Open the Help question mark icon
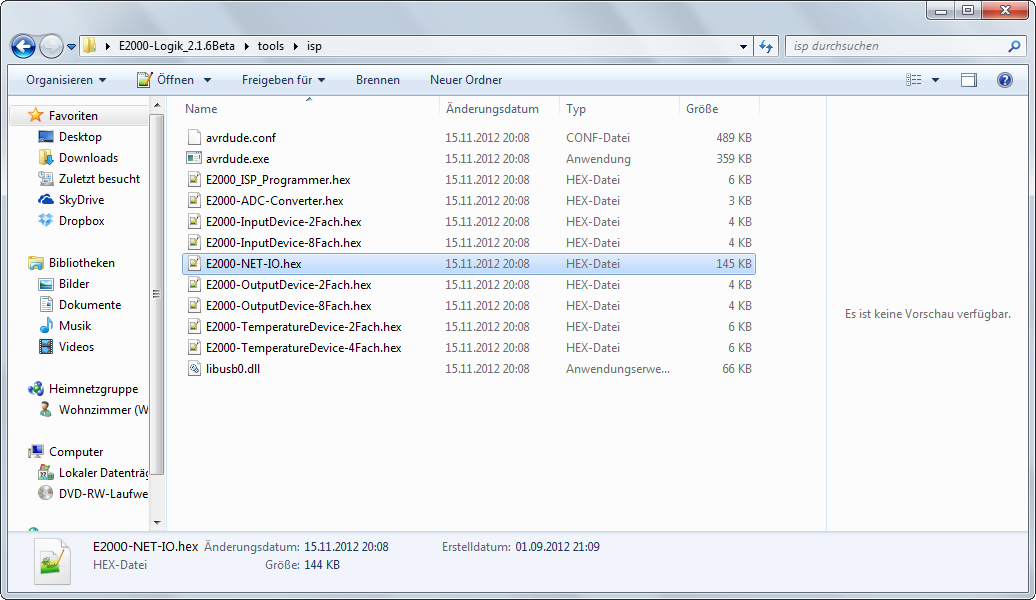Image resolution: width=1036 pixels, height=600 pixels. (1005, 80)
